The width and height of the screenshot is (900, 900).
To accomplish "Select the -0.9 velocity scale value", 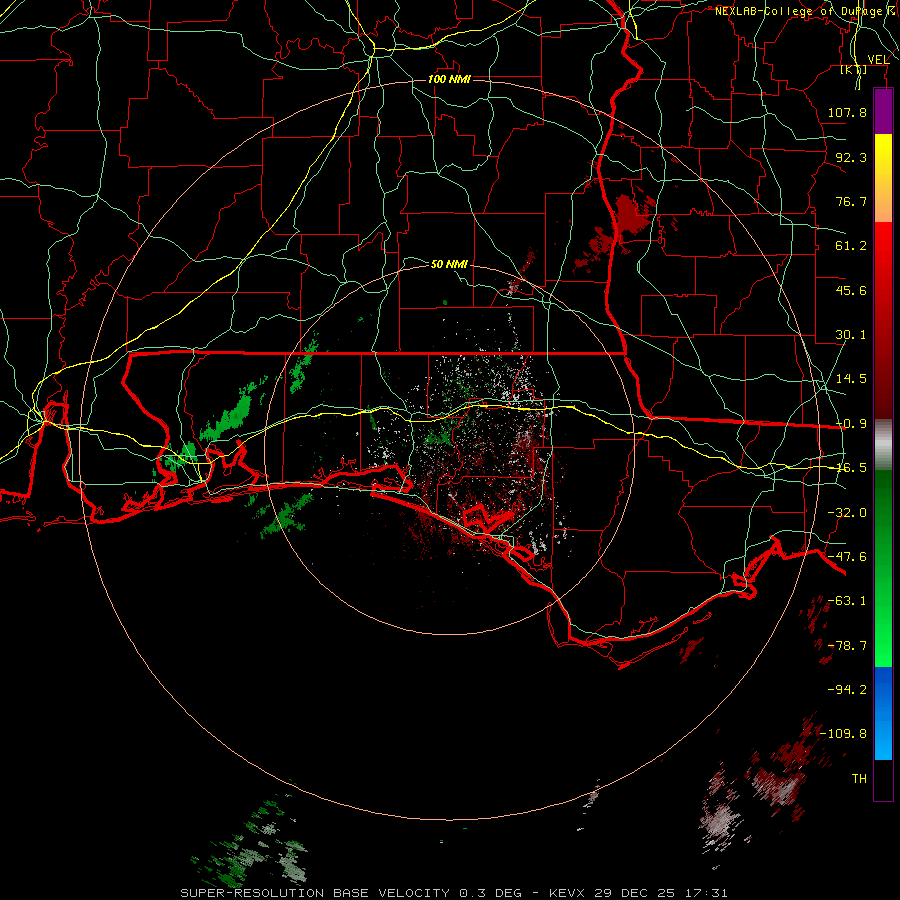I will (852, 424).
